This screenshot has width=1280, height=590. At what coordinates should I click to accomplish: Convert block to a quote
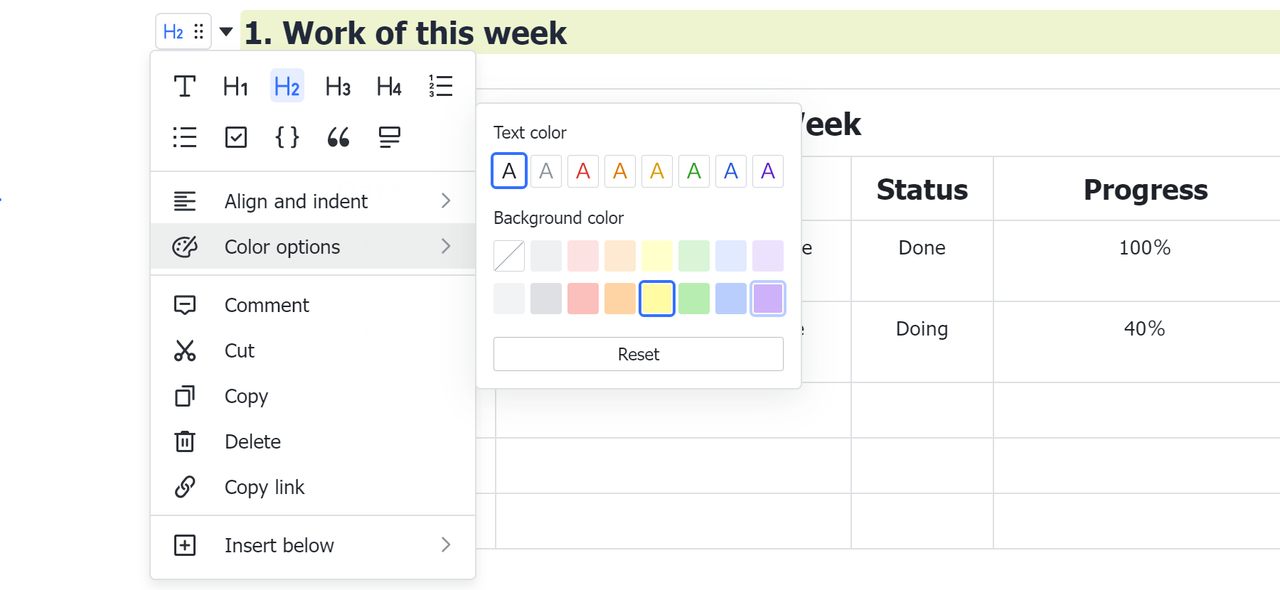coord(338,137)
